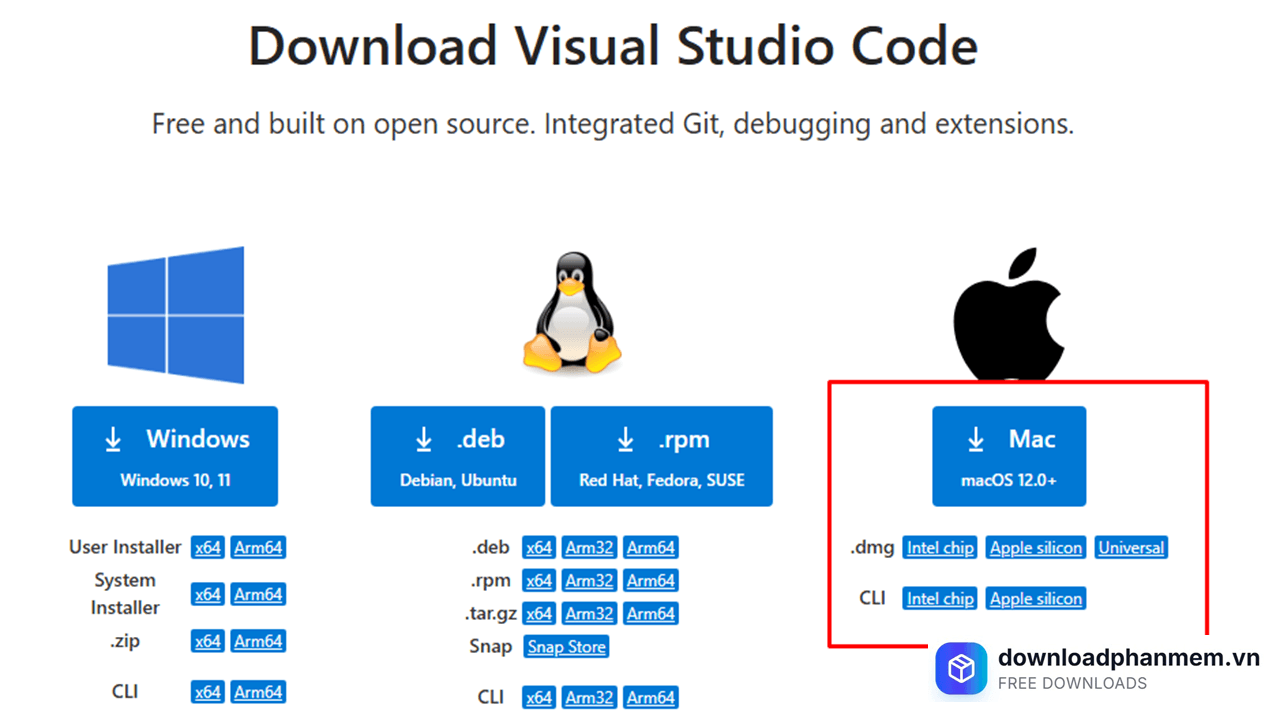Download the .deb package for Debian, Ubuntu
Screen dimensions: 1280x720
[458, 456]
